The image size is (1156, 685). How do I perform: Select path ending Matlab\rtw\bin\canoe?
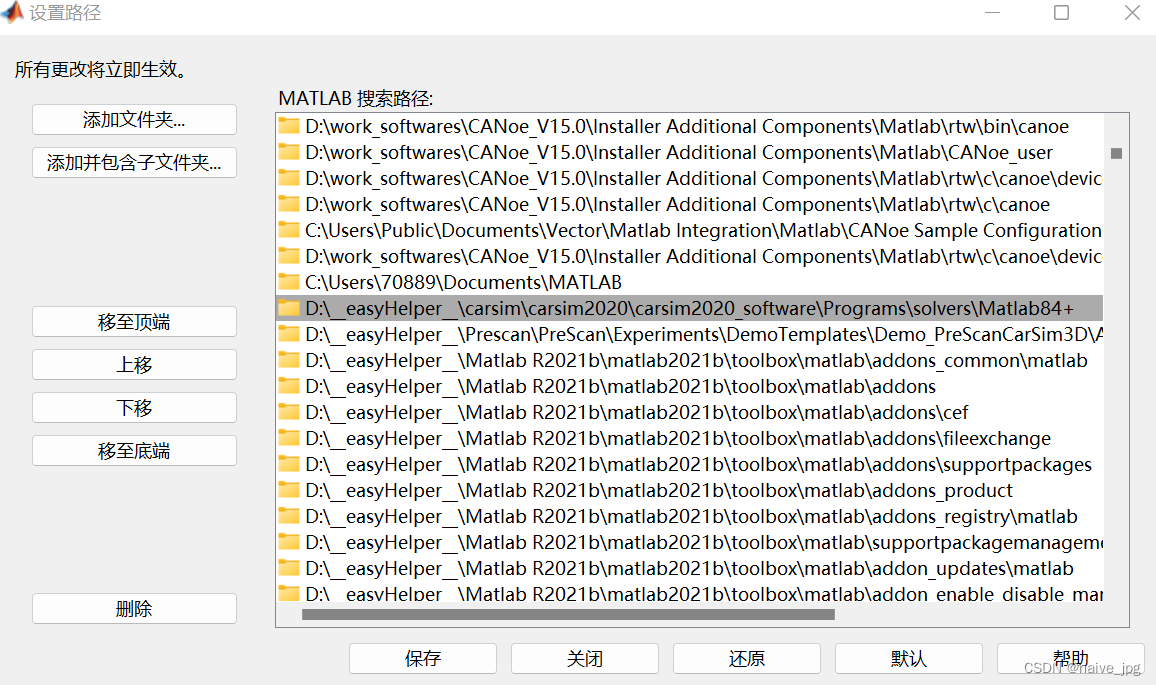point(689,126)
